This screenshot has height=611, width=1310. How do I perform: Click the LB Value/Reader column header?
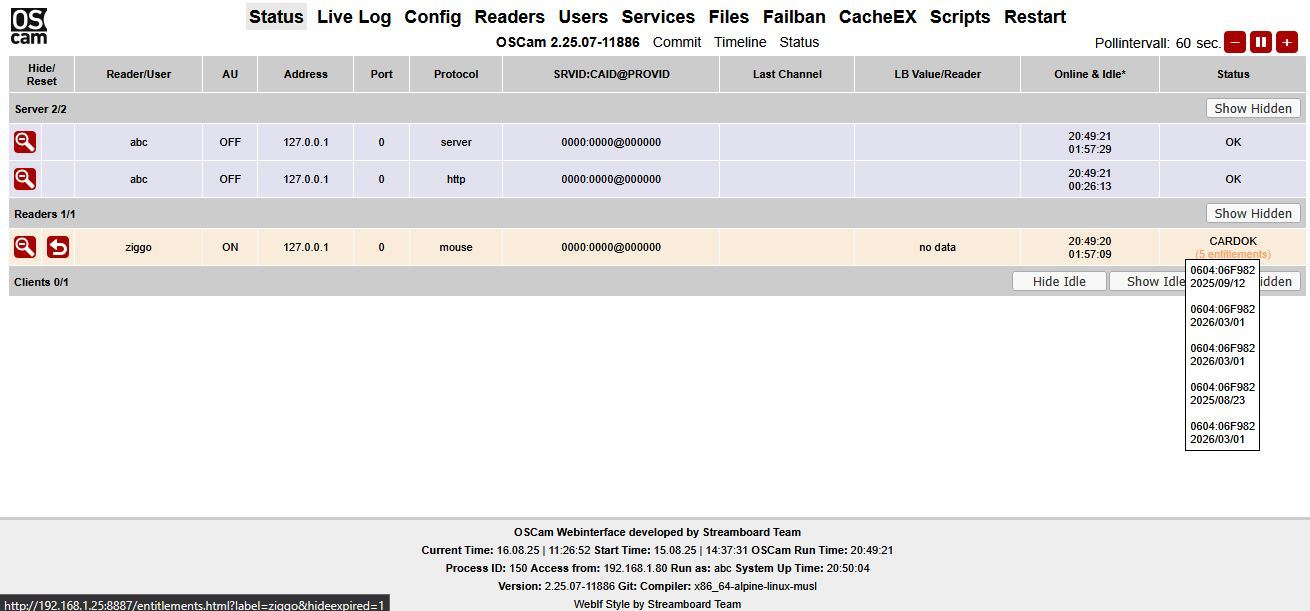tap(937, 74)
